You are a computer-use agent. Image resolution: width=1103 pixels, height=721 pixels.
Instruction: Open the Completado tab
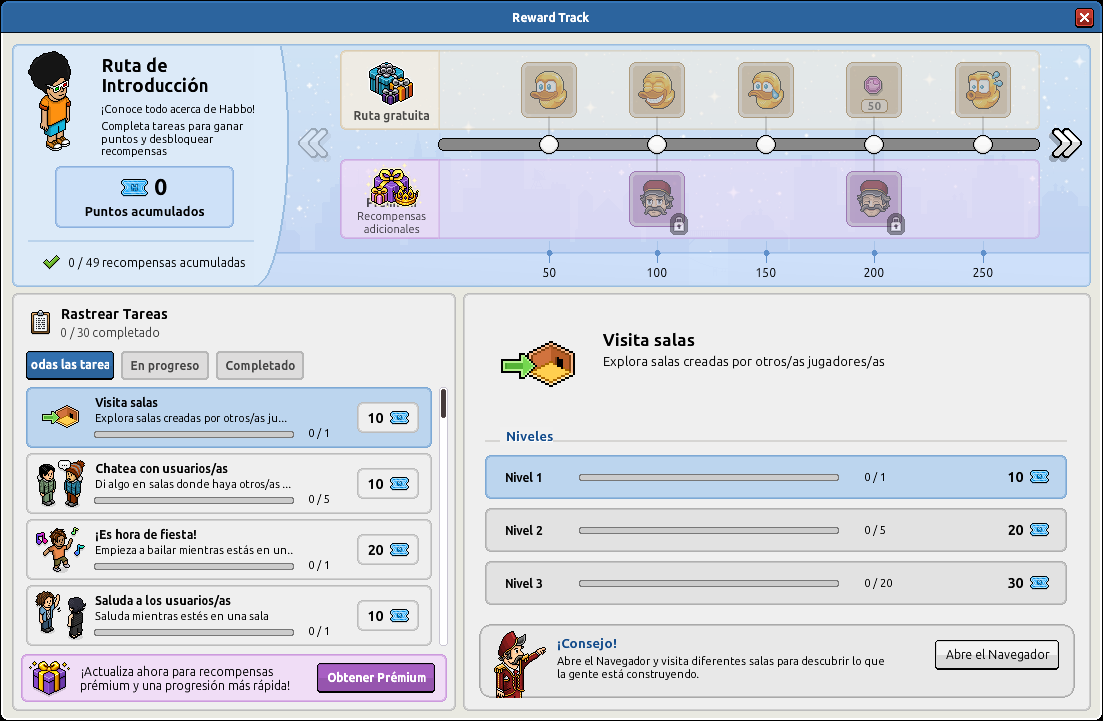pyautogui.click(x=260, y=366)
